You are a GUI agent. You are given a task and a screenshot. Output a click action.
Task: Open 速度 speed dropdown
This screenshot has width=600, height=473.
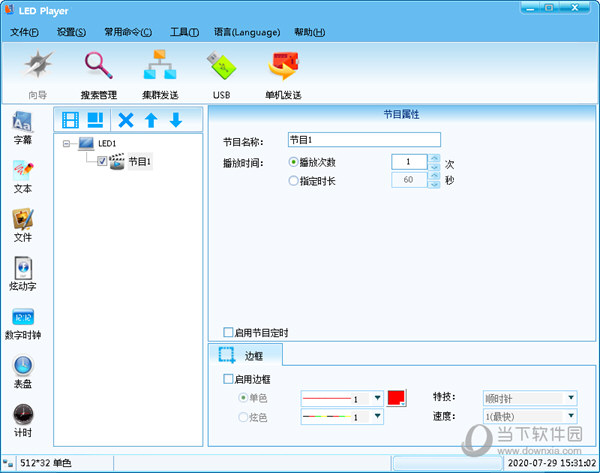click(571, 416)
